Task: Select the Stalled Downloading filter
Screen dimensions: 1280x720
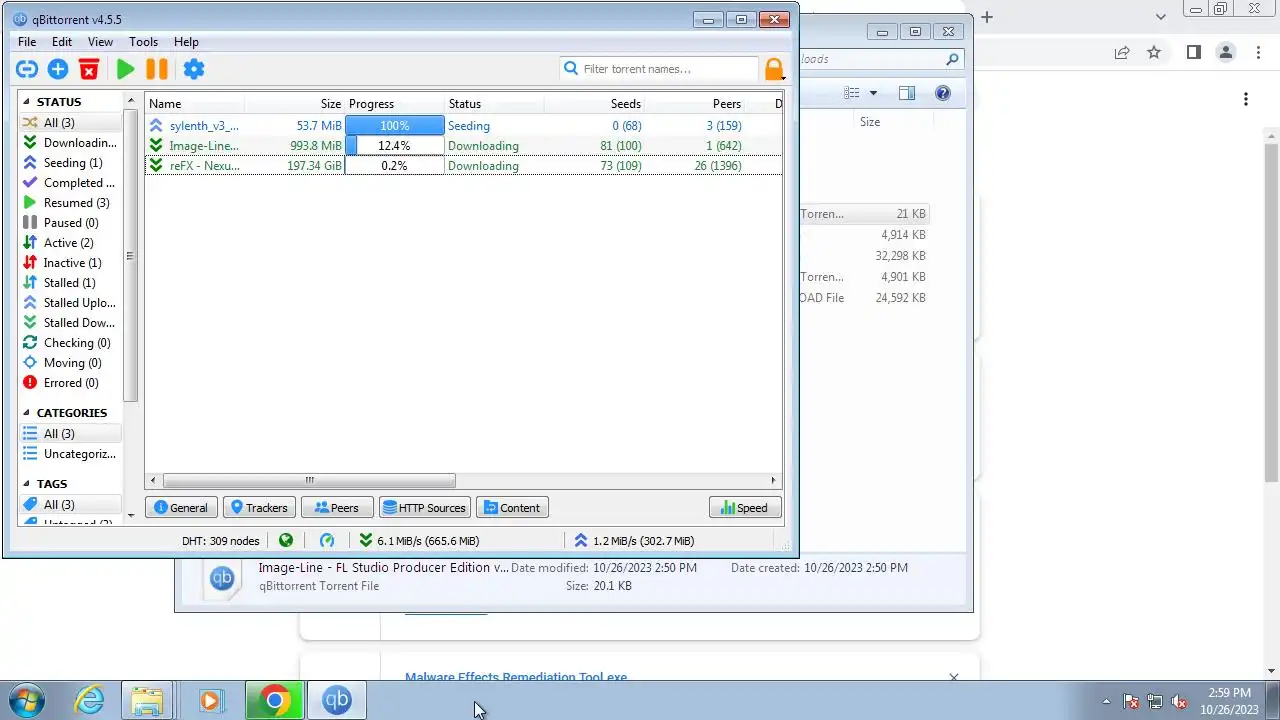Action: pos(70,323)
